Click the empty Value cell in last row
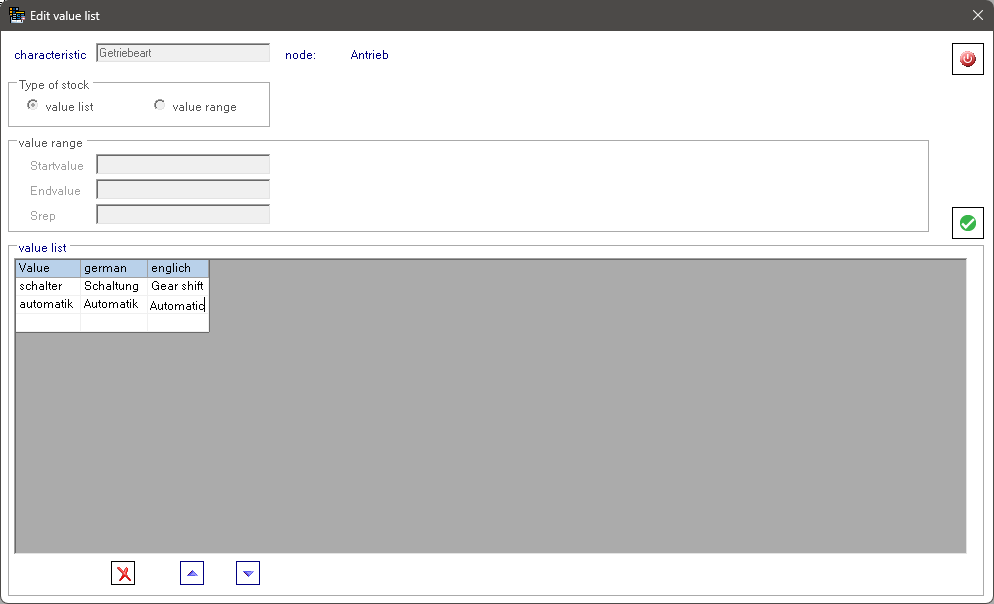 click(48, 322)
